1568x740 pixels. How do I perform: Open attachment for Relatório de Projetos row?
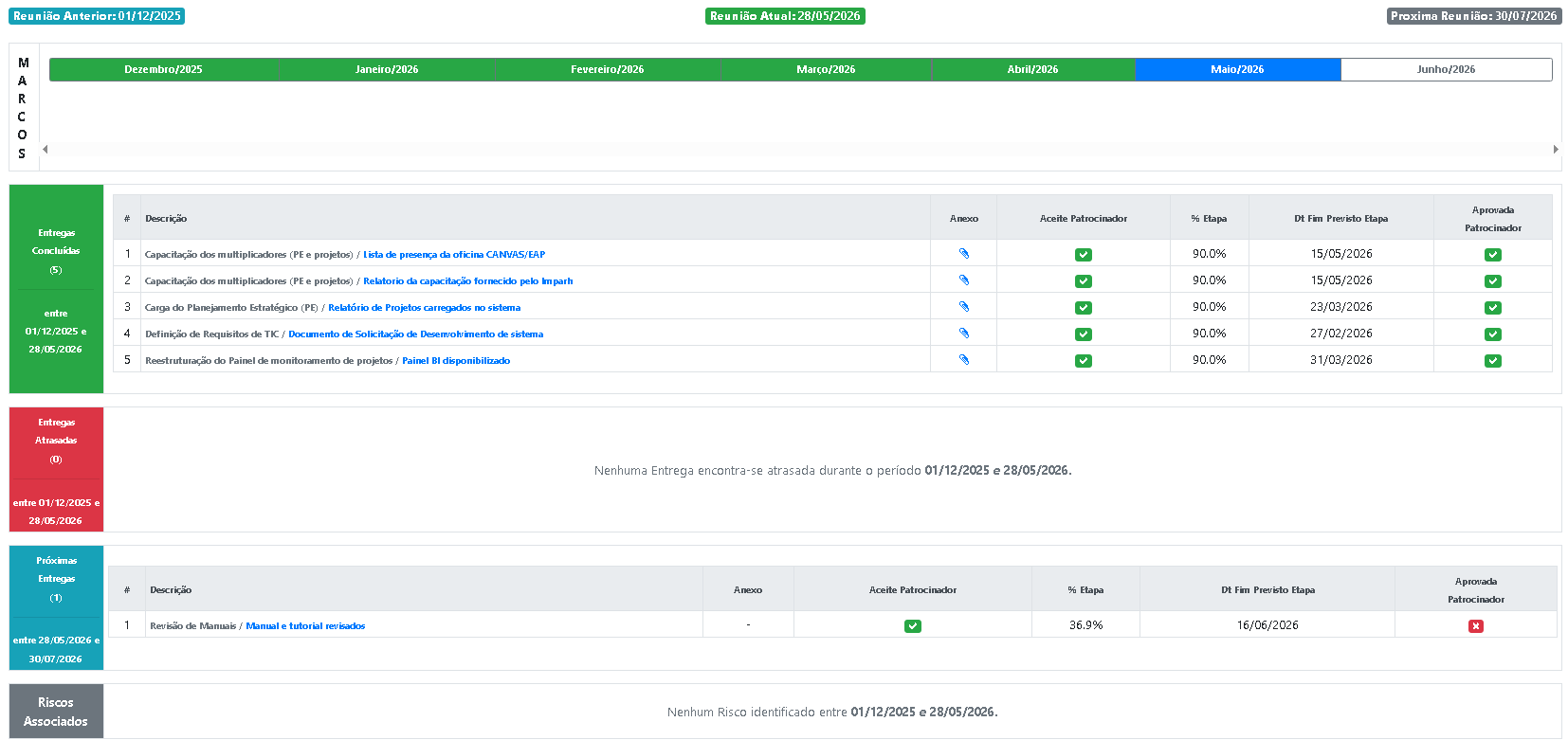tap(964, 307)
